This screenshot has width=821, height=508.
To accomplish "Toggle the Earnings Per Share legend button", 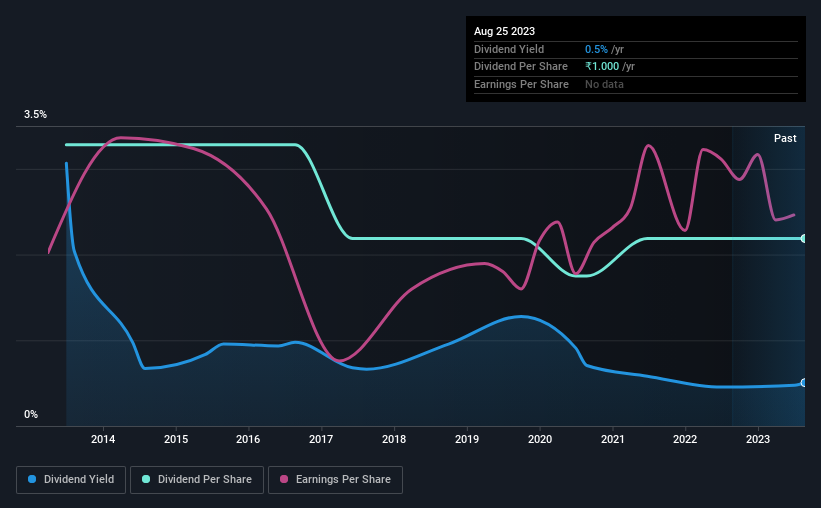I will (335, 479).
